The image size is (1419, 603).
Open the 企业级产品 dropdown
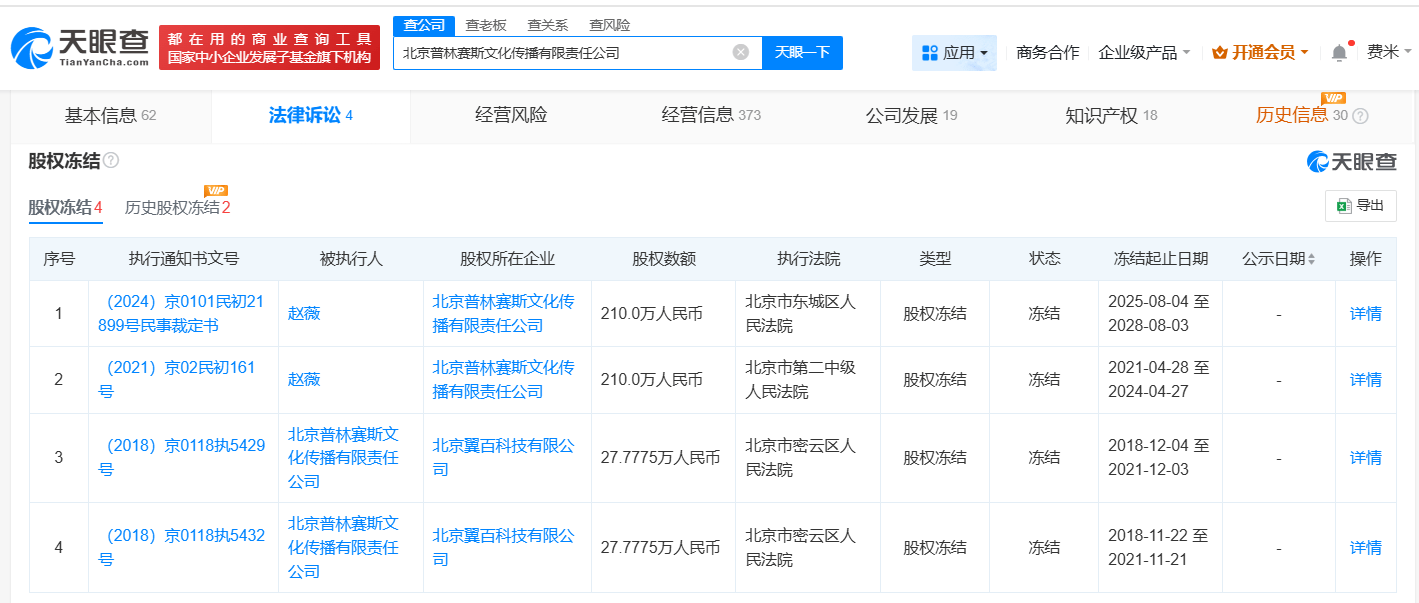coord(1137,51)
